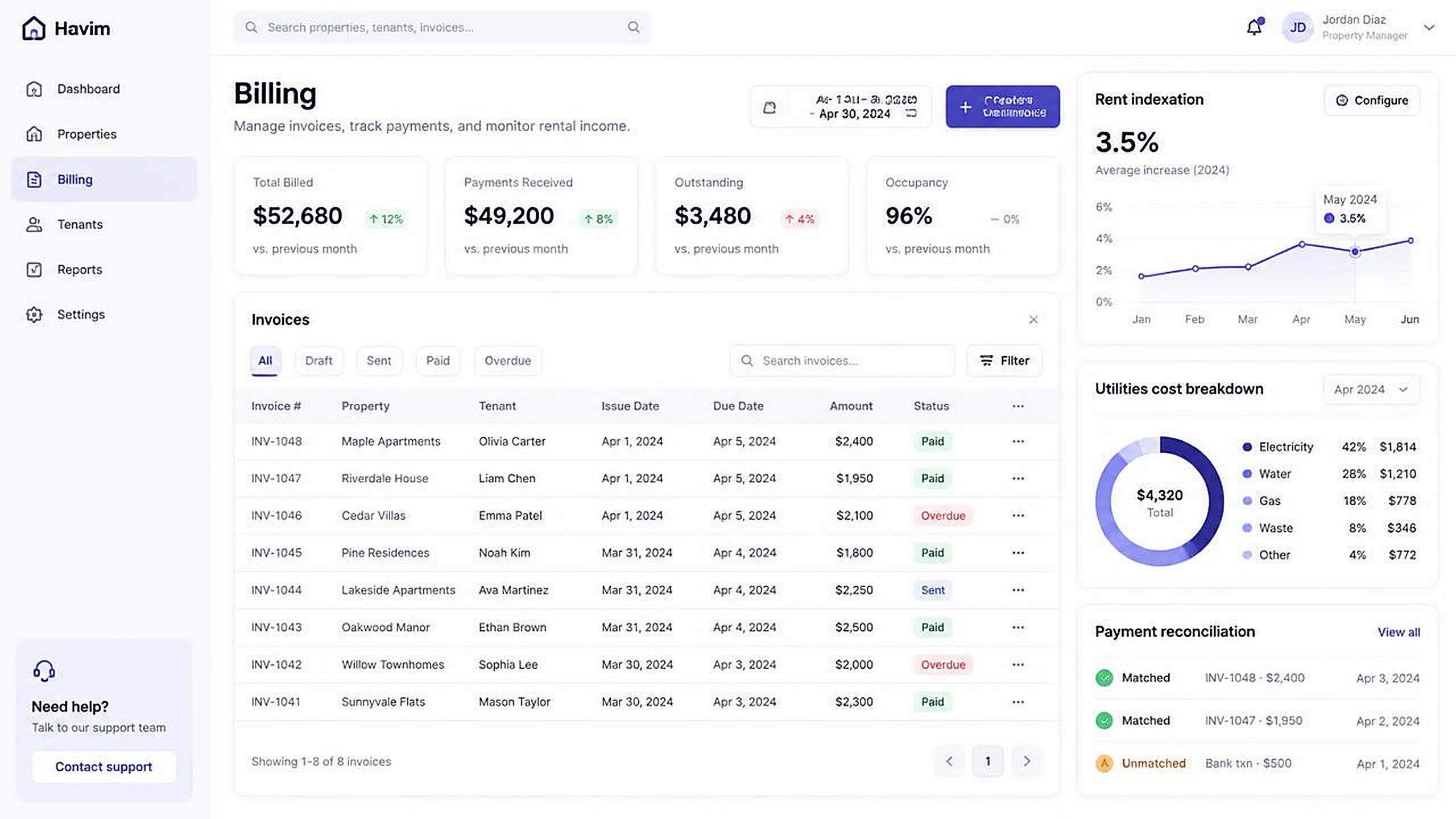
Task: Click the Water legend color dot
Action: [x=1247, y=474]
